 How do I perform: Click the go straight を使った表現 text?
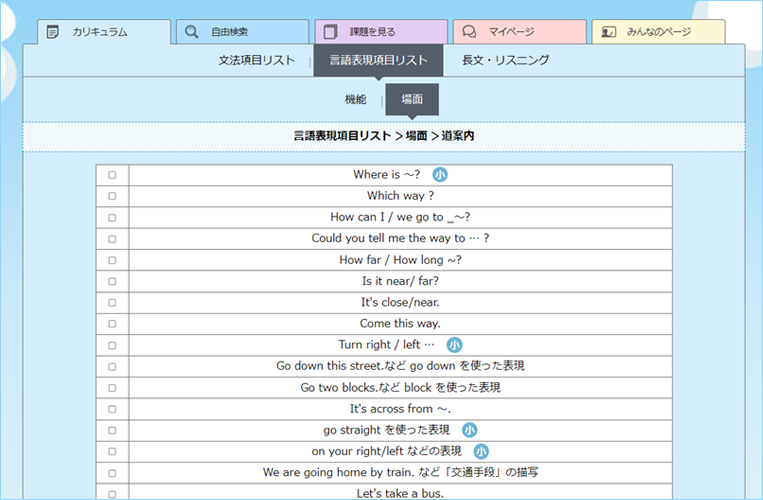[x=386, y=430]
